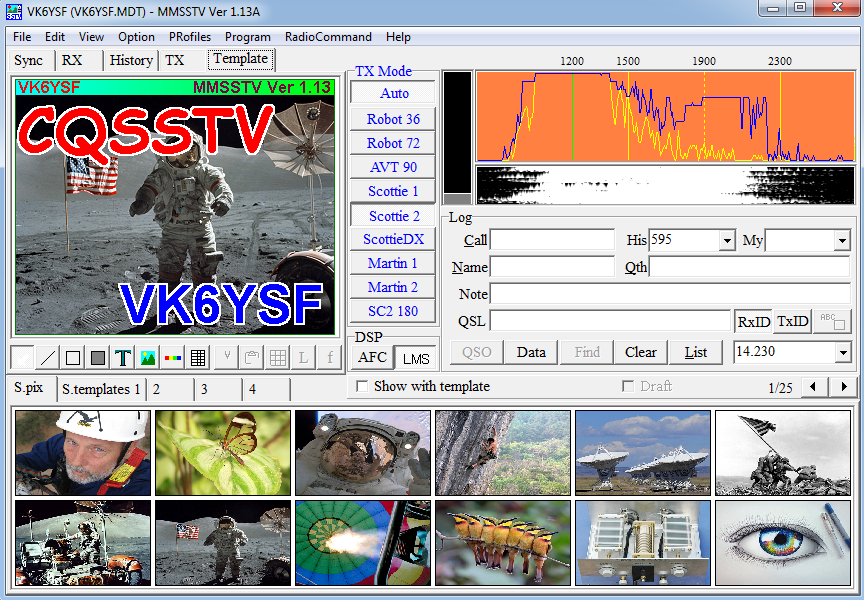Screen dimensions: 864x600
Task: Open the PRofiles menu
Action: 190,37
